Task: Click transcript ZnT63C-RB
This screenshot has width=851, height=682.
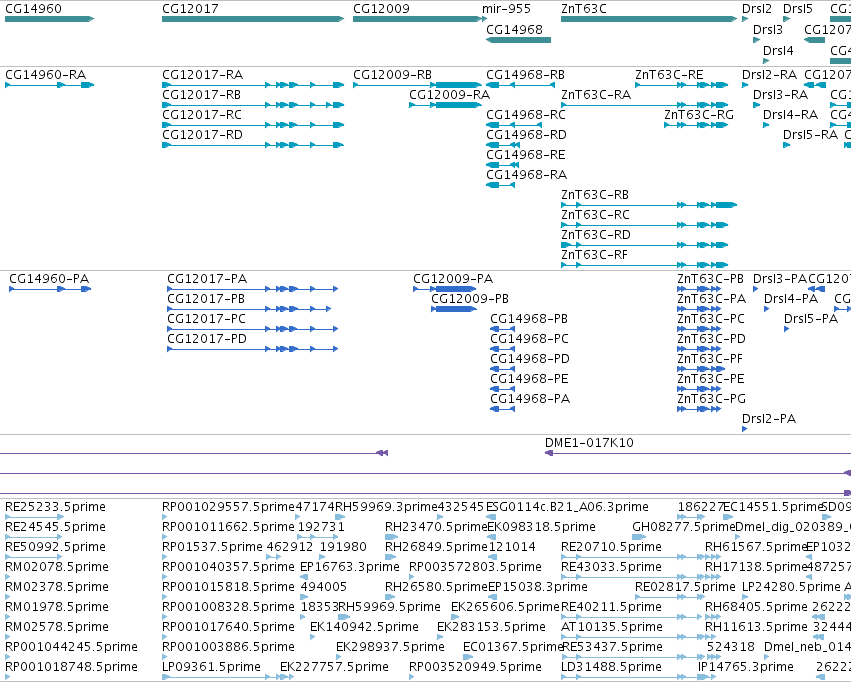Action: (x=595, y=194)
